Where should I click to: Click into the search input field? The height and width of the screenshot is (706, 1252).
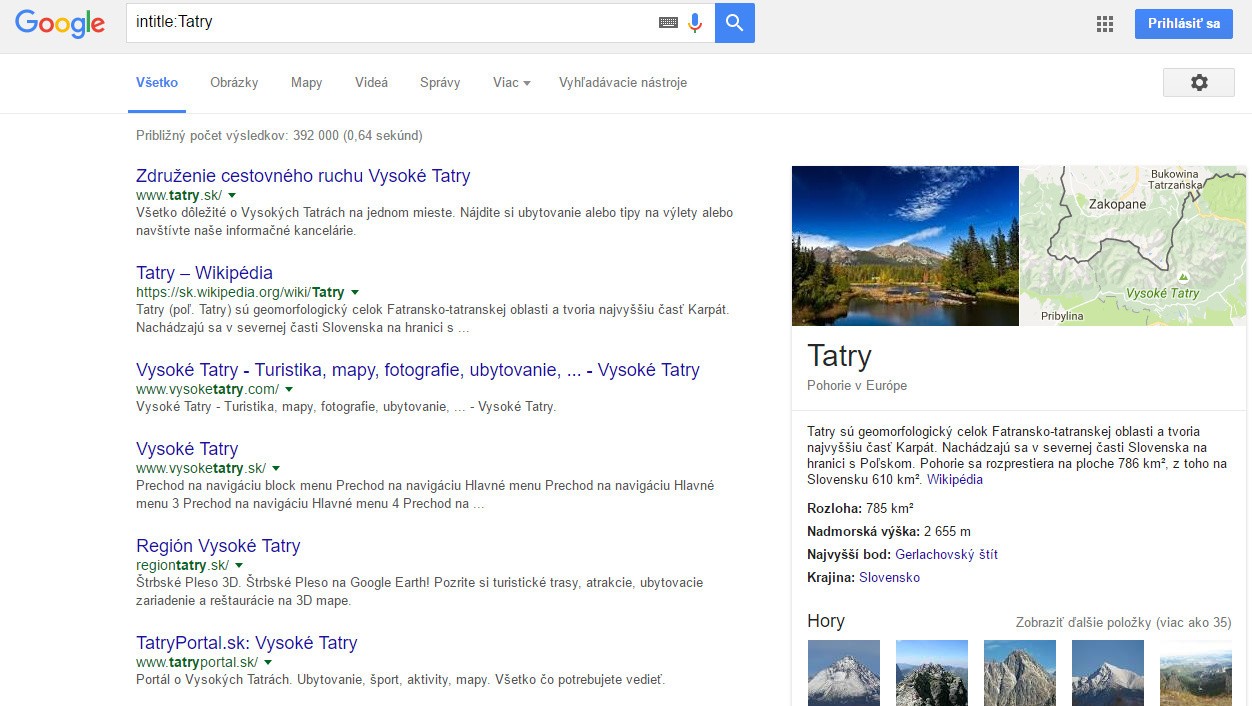pos(390,22)
